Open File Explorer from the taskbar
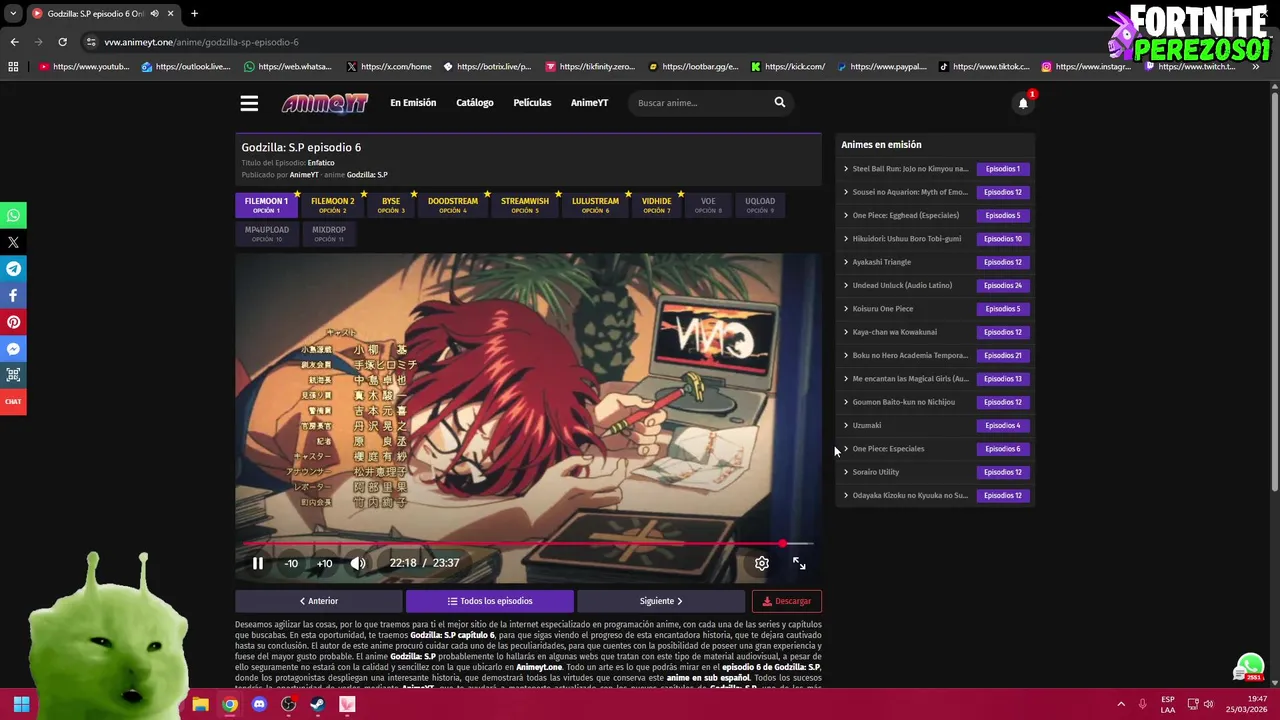1280x720 pixels. tap(200, 704)
